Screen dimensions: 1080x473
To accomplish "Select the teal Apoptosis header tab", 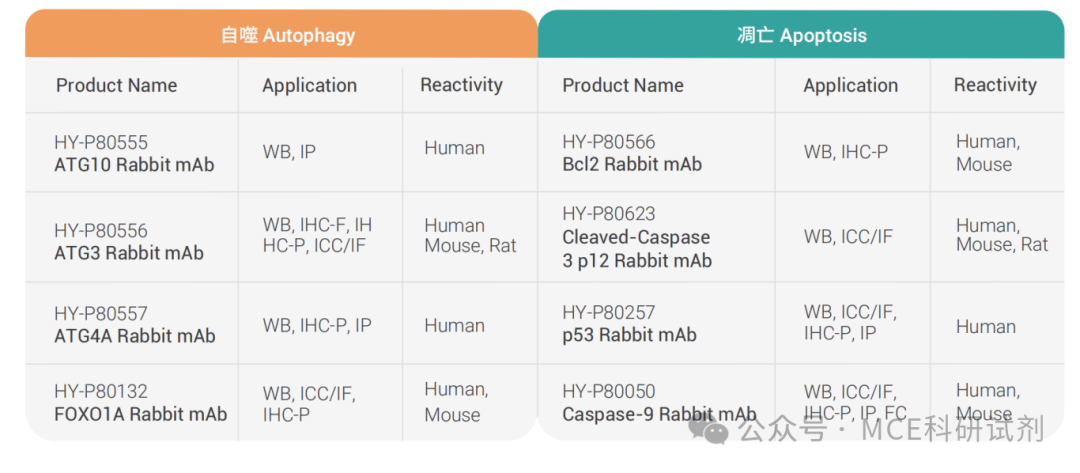I will [801, 34].
